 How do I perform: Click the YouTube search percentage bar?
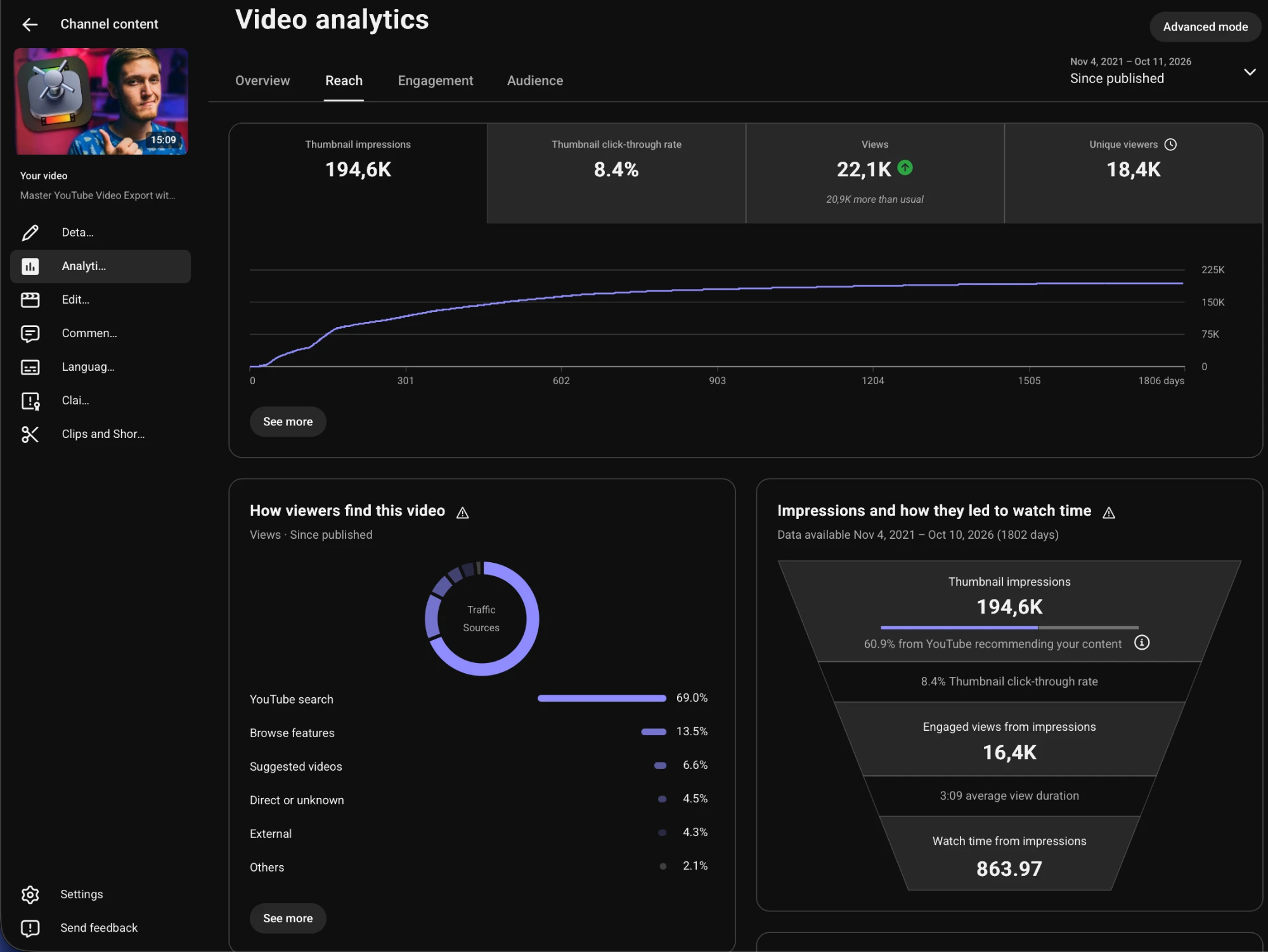tap(602, 698)
